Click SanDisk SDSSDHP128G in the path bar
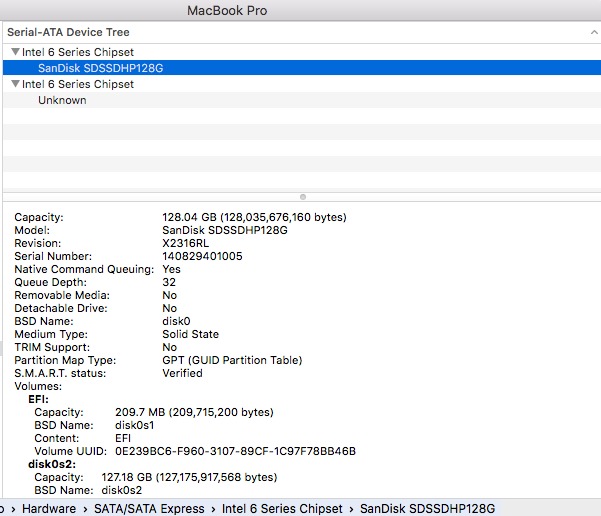This screenshot has width=601, height=516. point(427,508)
